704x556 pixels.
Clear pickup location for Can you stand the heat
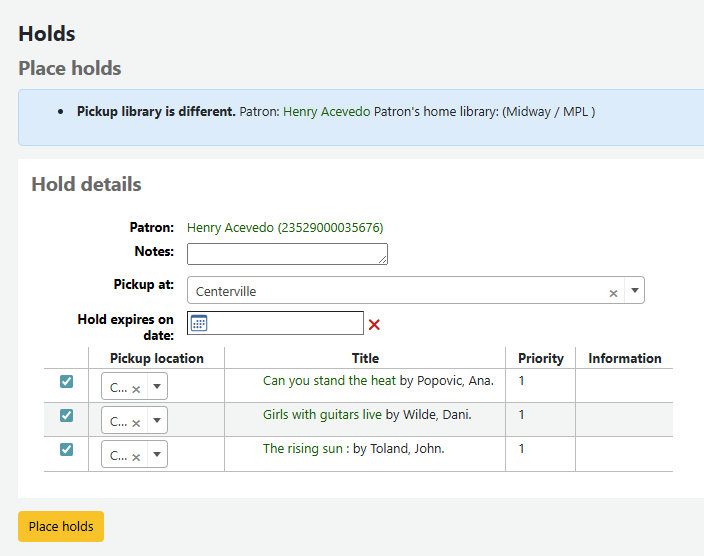click(136, 389)
